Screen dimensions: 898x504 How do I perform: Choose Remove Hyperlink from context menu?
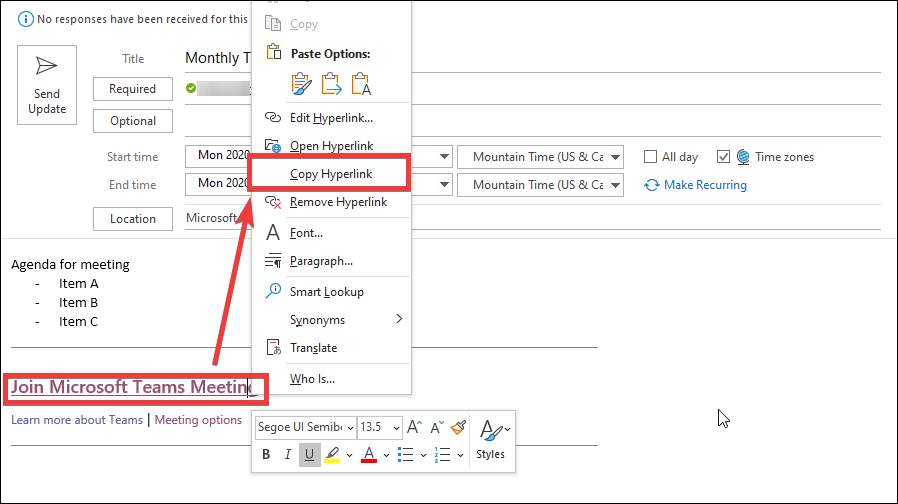click(331, 202)
